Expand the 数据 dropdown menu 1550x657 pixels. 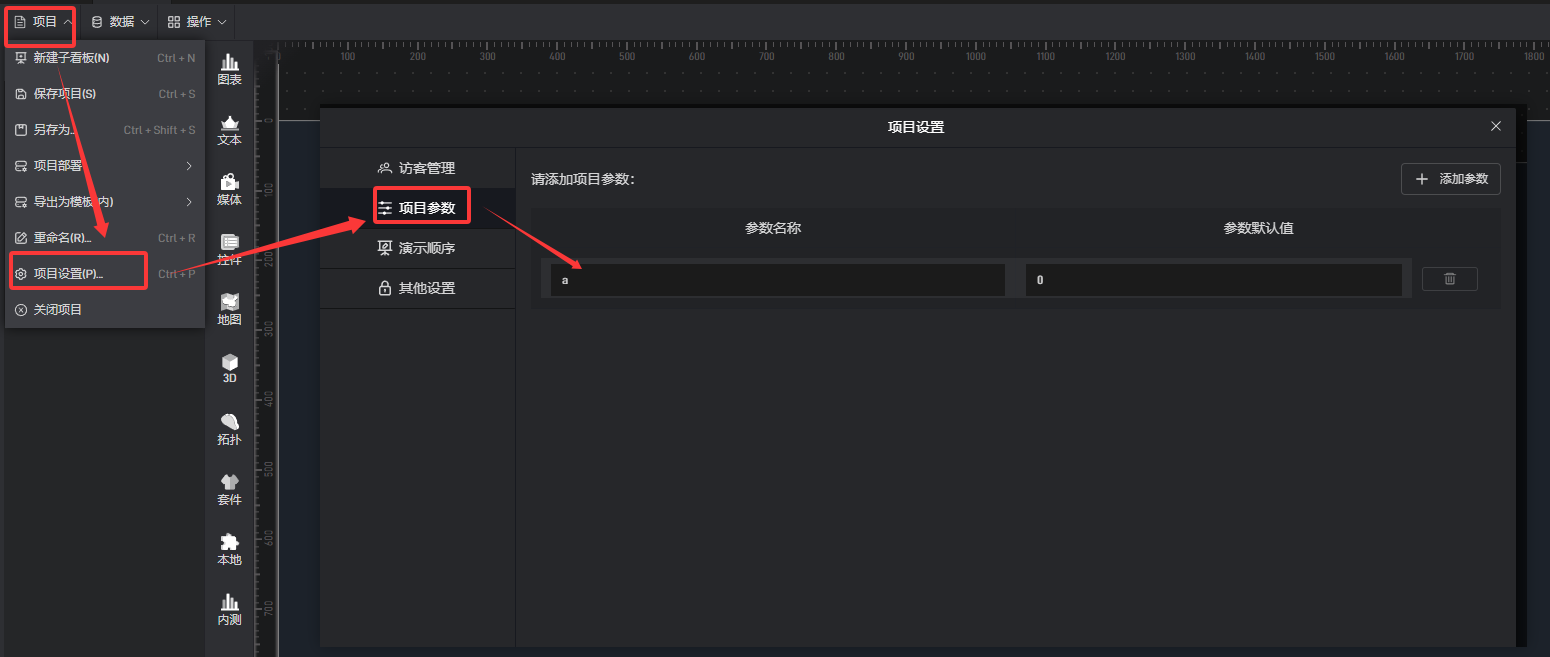pos(119,21)
